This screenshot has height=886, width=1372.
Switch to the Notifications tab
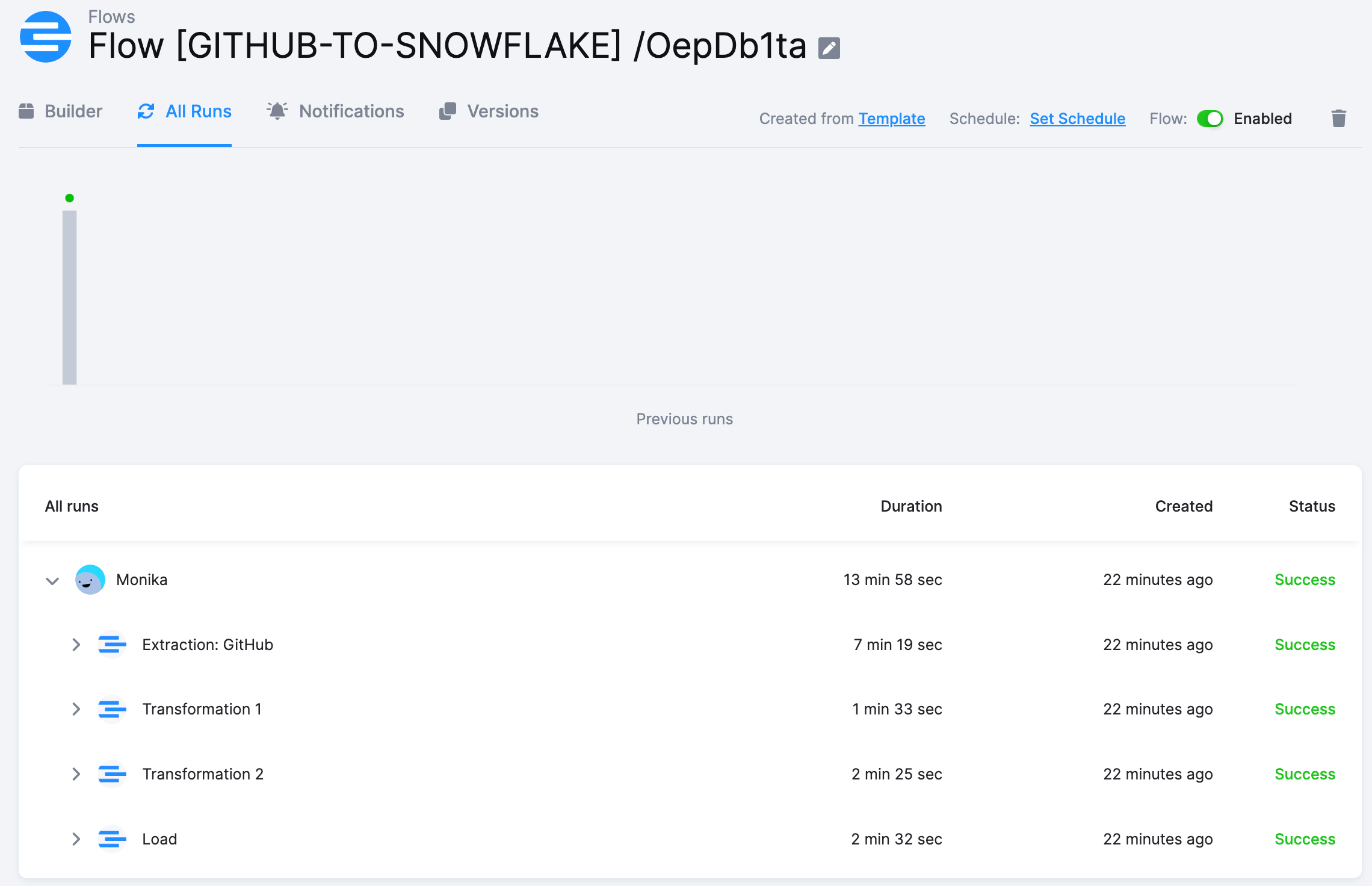351,111
